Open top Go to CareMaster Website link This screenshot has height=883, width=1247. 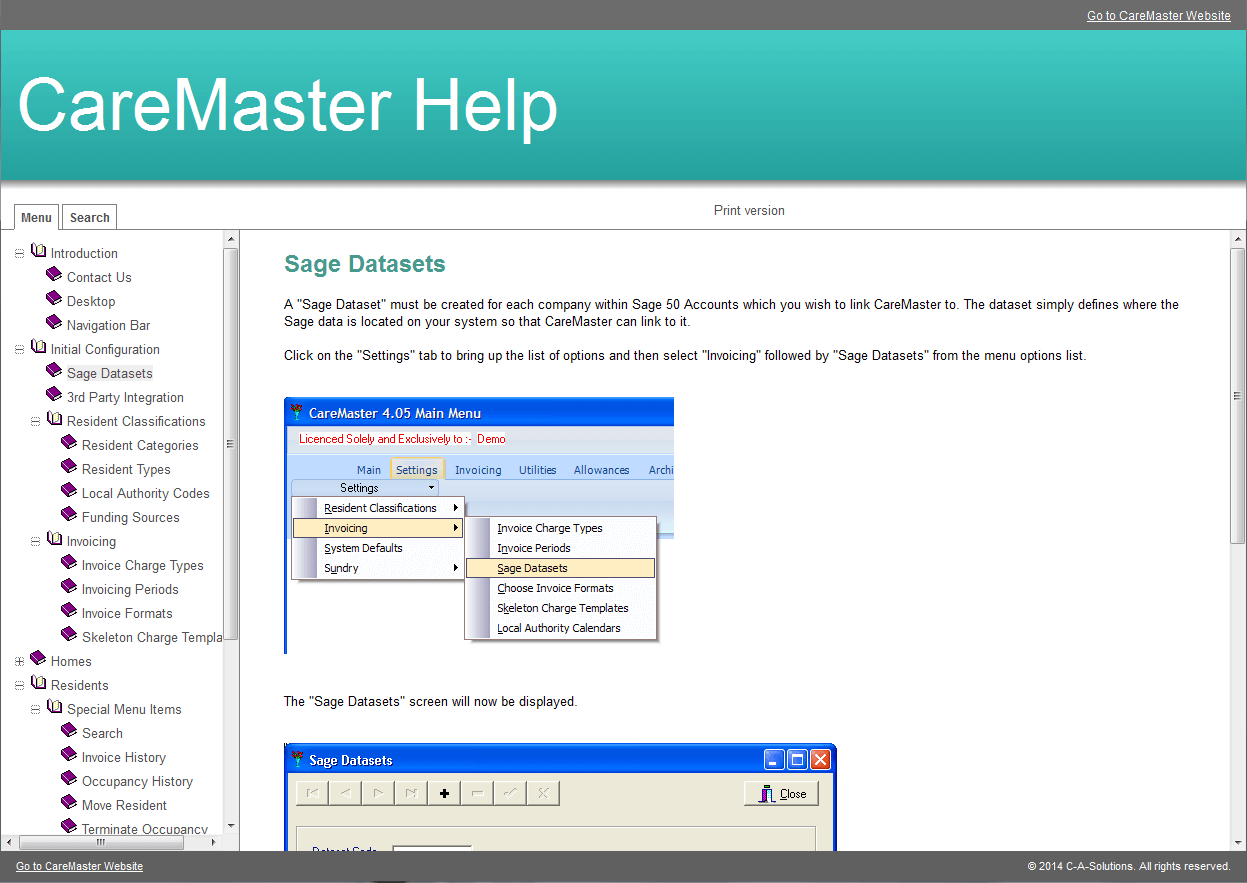(x=1159, y=16)
